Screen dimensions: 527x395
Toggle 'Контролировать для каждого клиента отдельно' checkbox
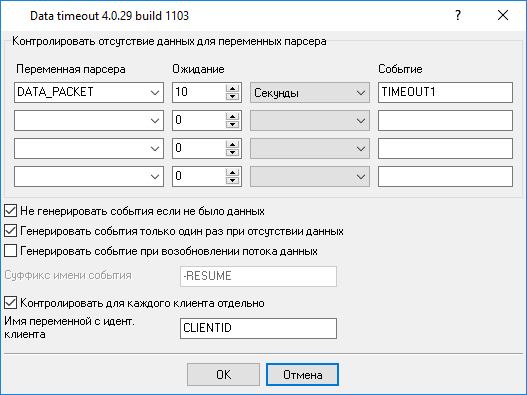point(10,303)
